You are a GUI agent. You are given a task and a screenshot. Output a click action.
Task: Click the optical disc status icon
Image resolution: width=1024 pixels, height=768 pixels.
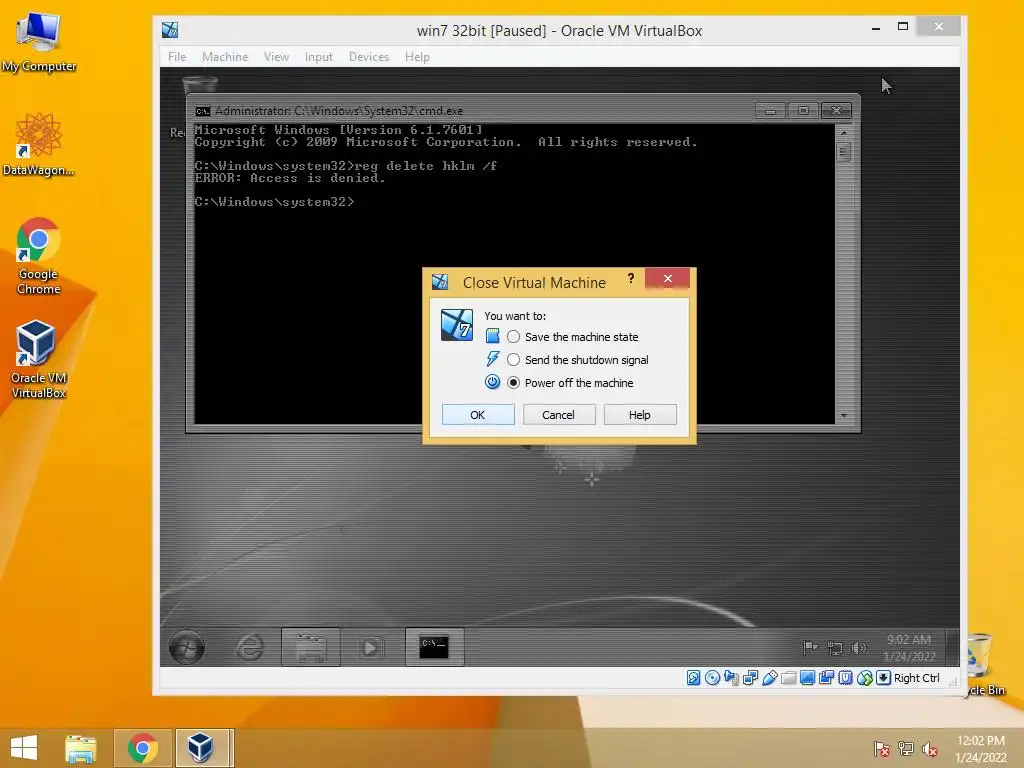tap(712, 678)
